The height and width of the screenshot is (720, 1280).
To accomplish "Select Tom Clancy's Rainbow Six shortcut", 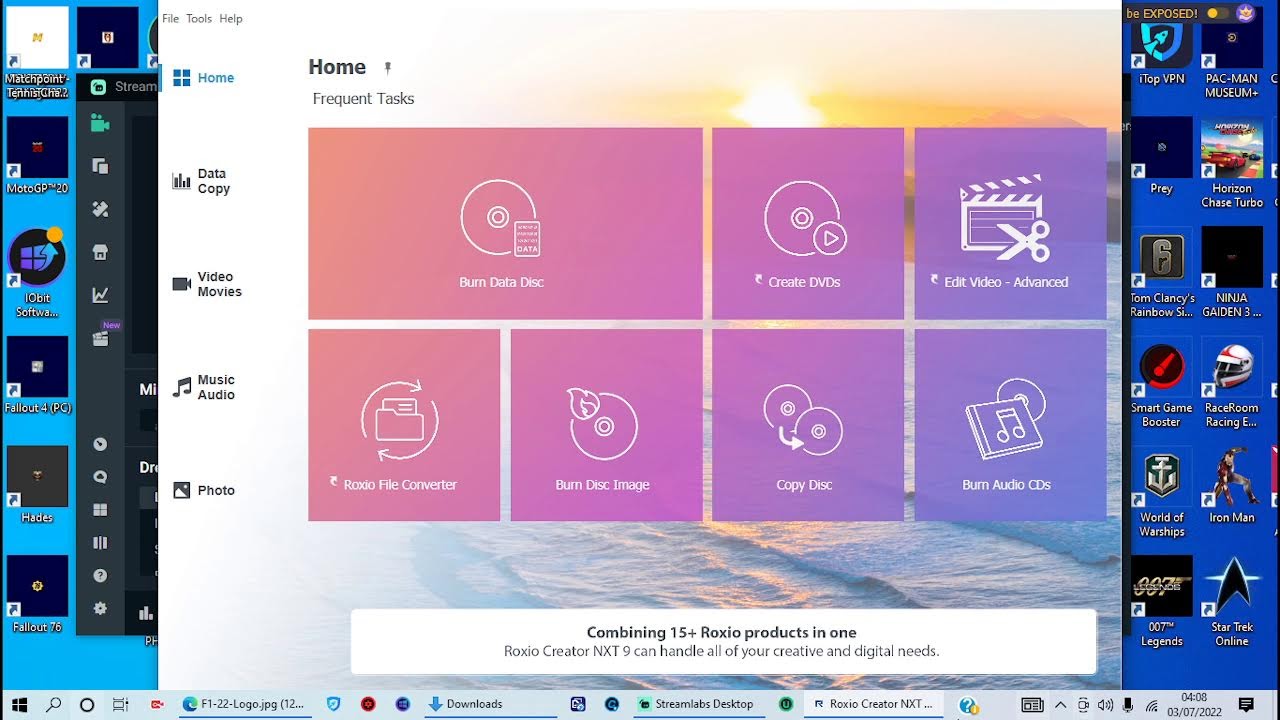I will [1161, 272].
